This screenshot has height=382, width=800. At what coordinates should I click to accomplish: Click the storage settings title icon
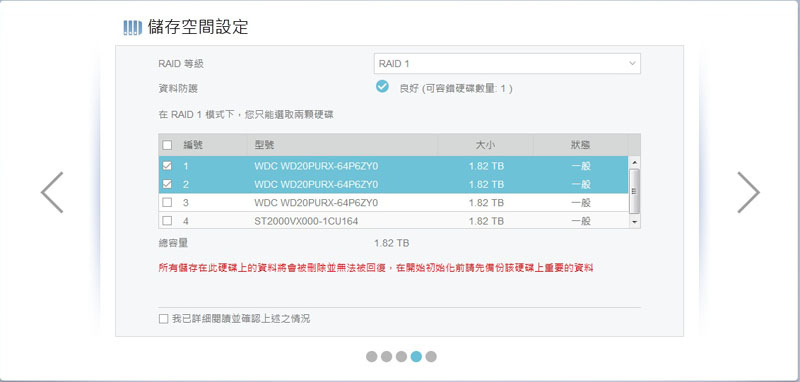133,28
